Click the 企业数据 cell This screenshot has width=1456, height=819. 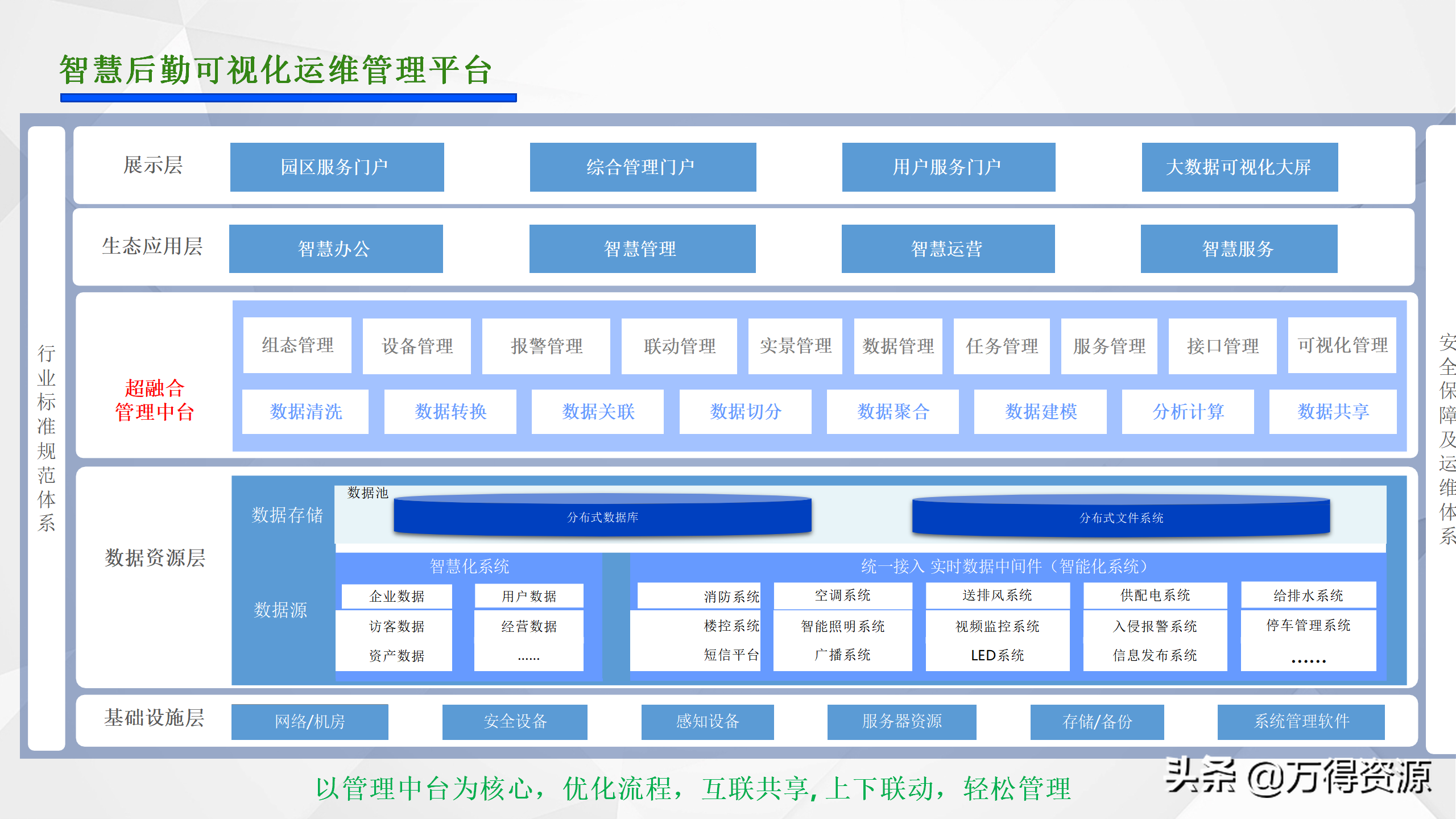tap(396, 596)
